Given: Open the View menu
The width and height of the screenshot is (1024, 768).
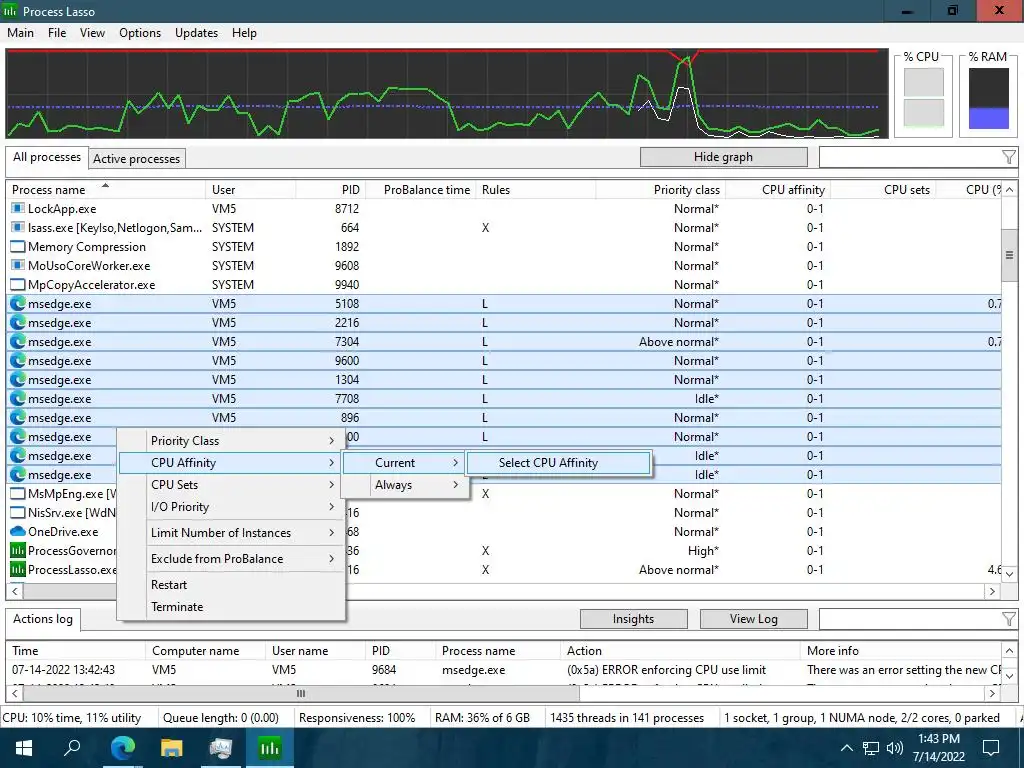Looking at the screenshot, I should (x=92, y=33).
